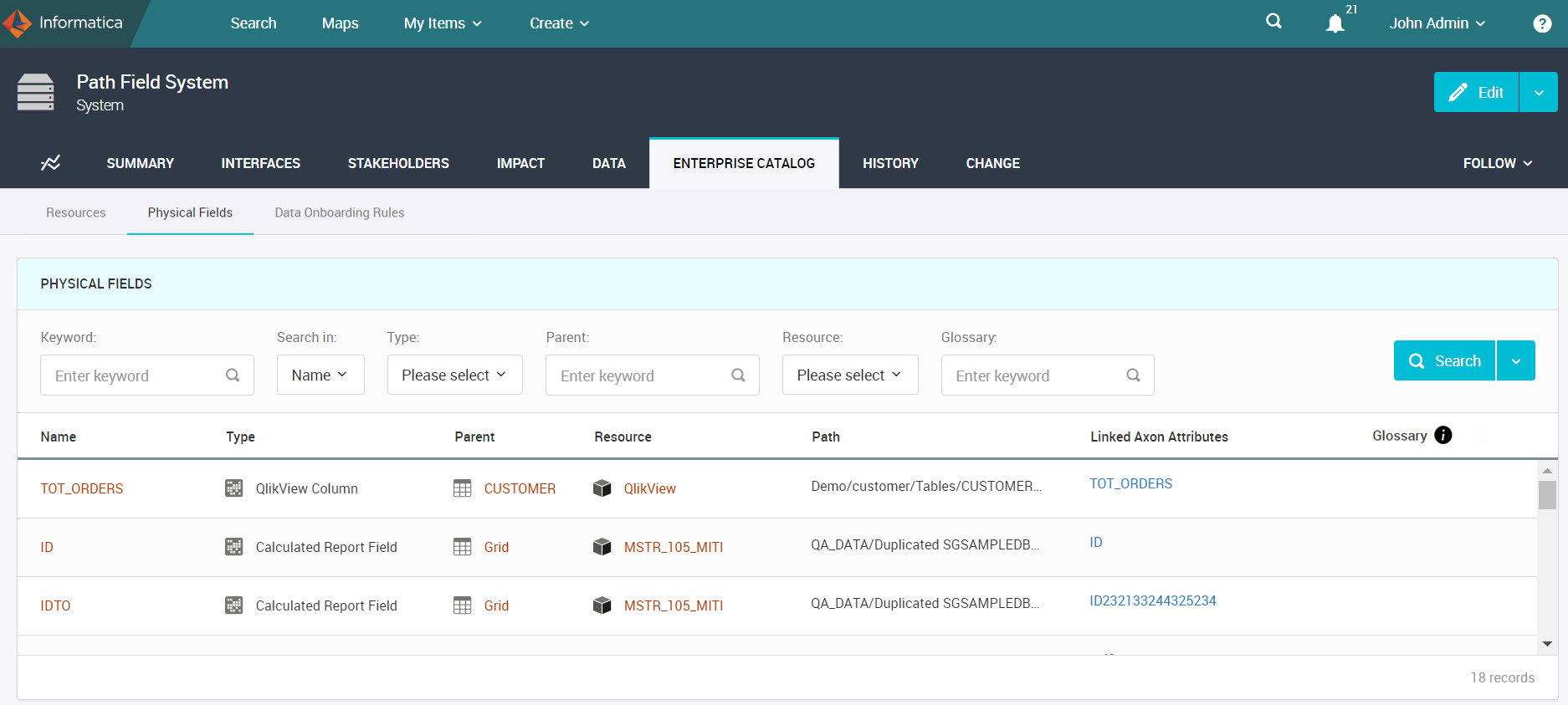Open the linked attribute ID232133244325234
This screenshot has height=705, width=1568.
pyautogui.click(x=1153, y=600)
